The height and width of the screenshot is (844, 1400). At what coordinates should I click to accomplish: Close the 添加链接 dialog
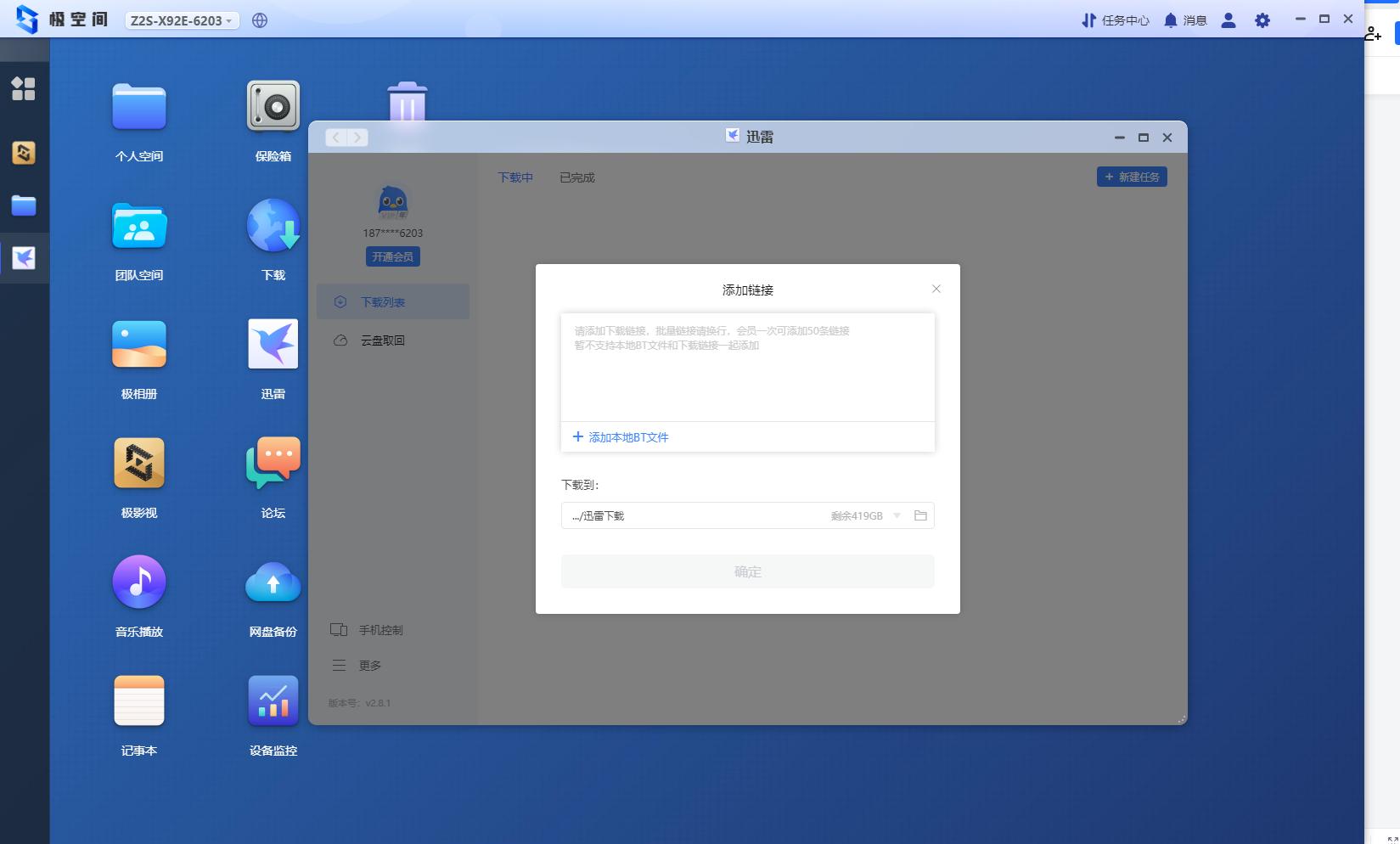point(936,289)
